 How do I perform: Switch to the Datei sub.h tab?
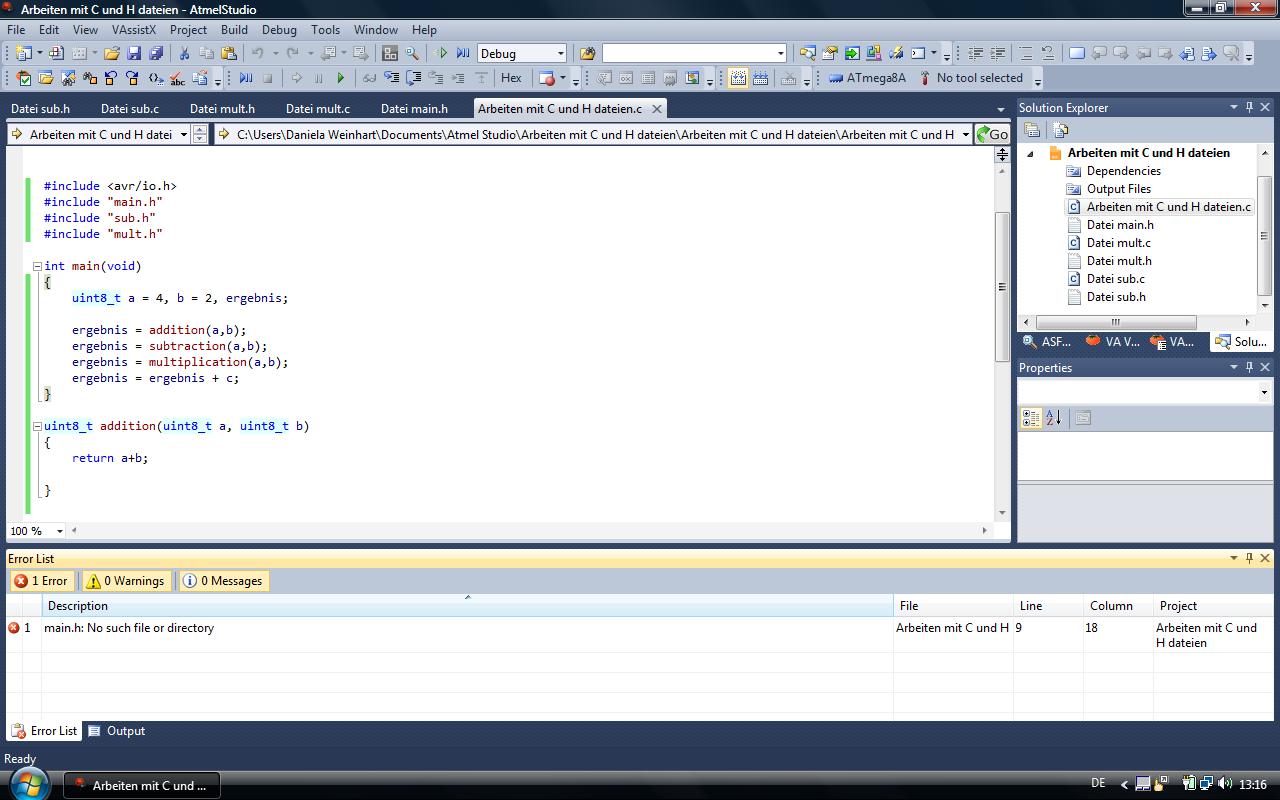coord(41,109)
